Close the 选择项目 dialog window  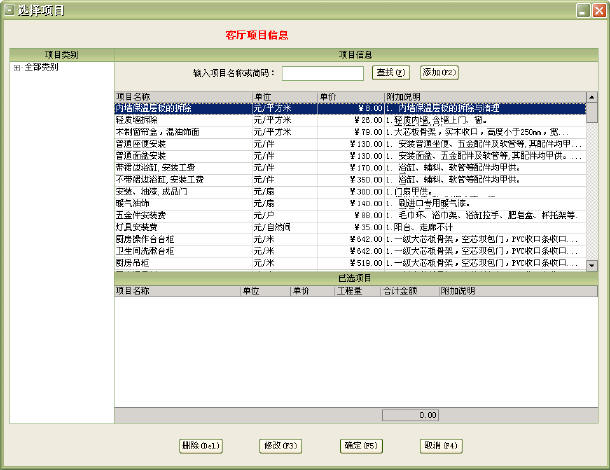tap(596, 9)
